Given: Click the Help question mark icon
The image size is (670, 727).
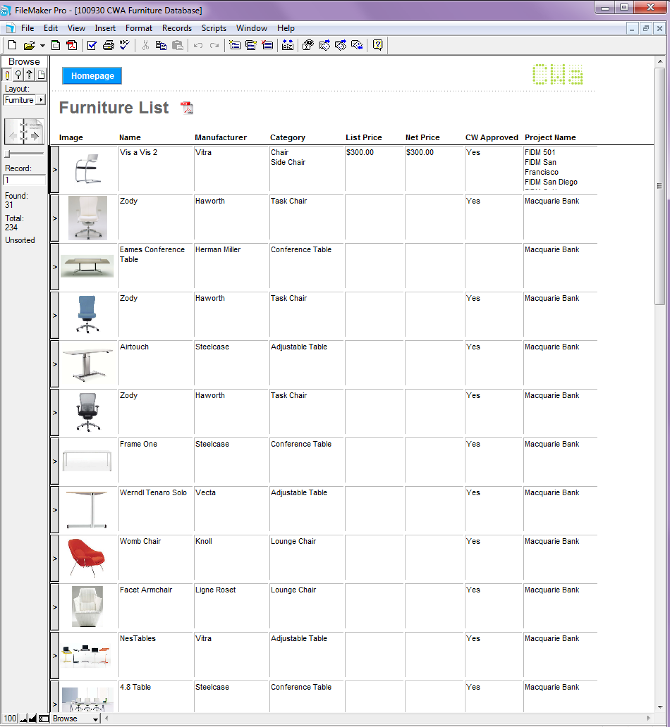Looking at the screenshot, I should [x=377, y=45].
